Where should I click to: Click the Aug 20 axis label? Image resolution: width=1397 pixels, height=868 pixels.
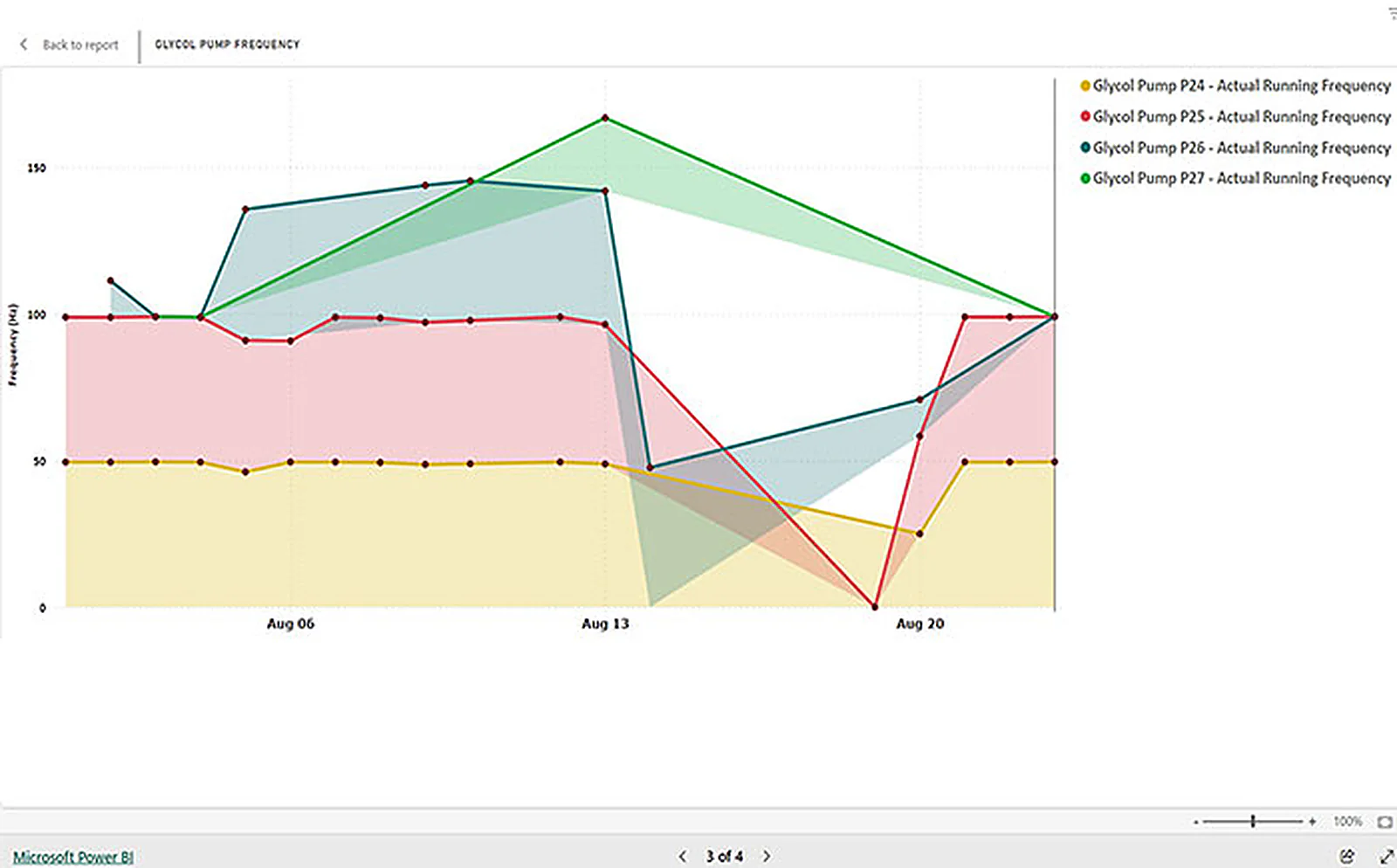click(x=920, y=623)
